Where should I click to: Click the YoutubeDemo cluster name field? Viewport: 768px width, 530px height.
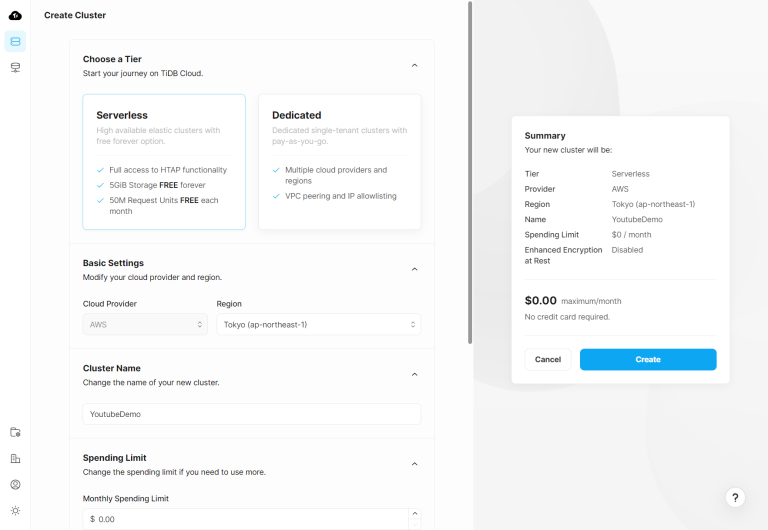(x=252, y=414)
